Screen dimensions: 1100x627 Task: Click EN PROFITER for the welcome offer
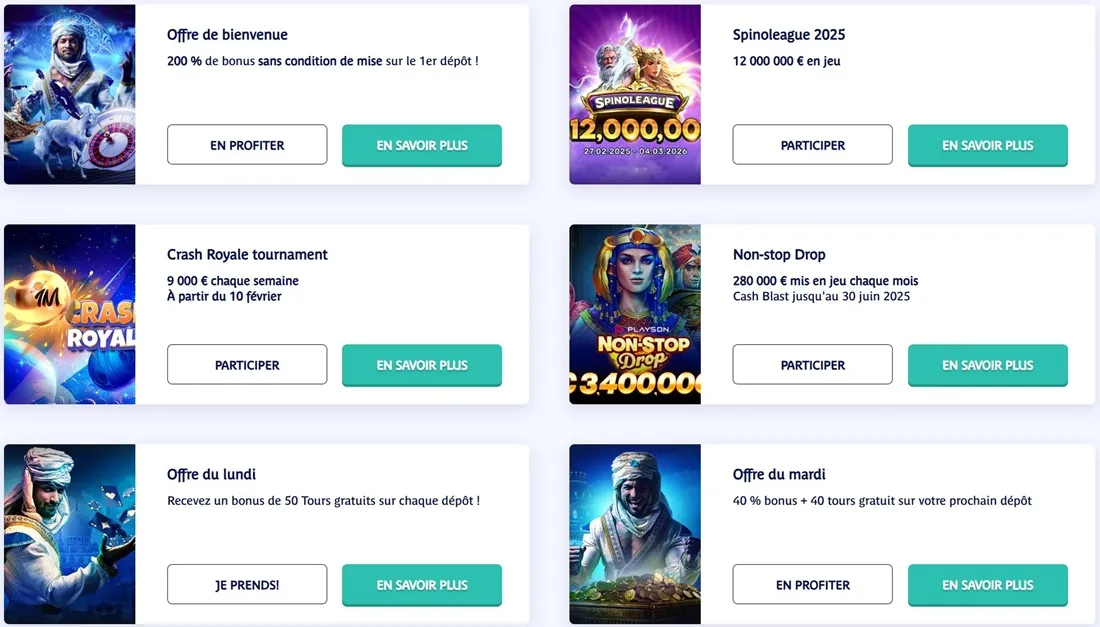coord(247,145)
